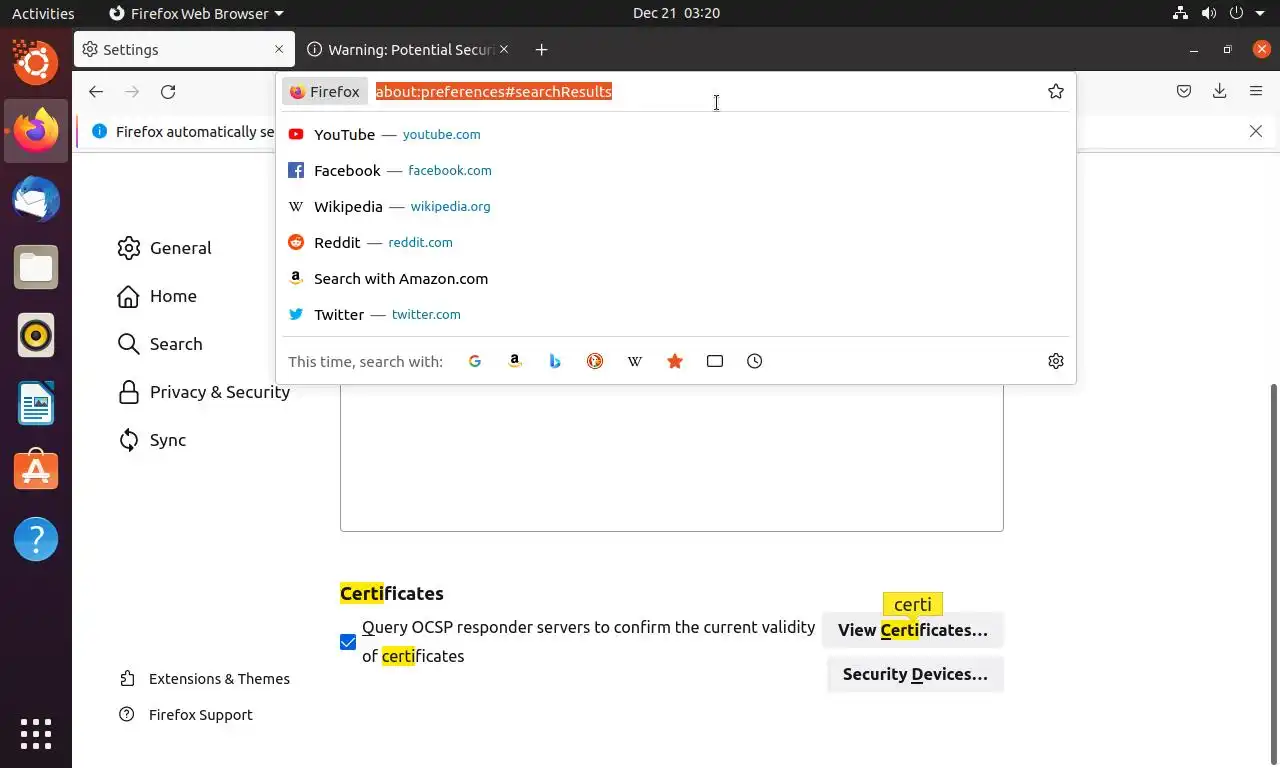
Task: Go back one page
Action: click(x=96, y=91)
